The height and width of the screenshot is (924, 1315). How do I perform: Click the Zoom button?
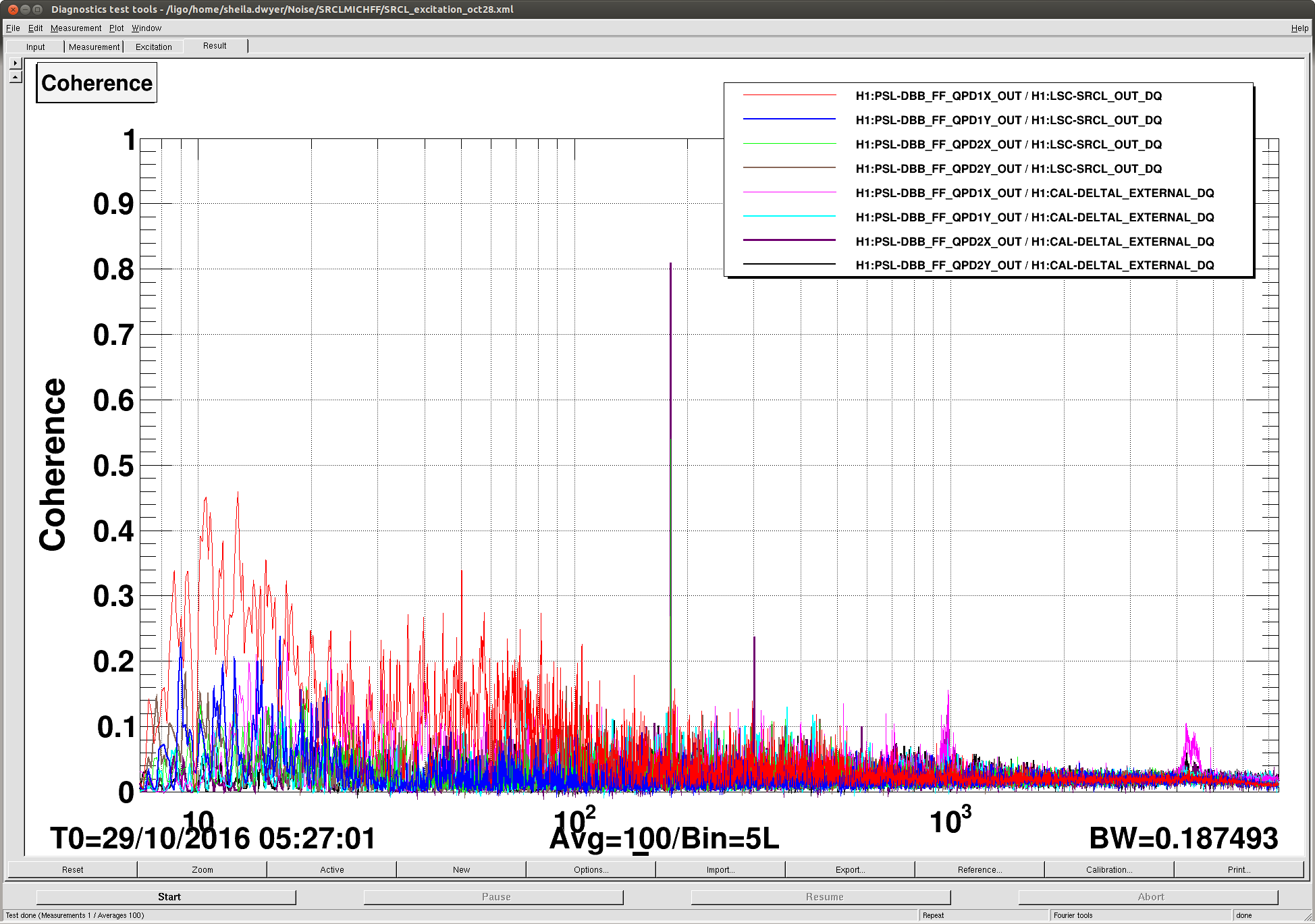(x=202, y=869)
